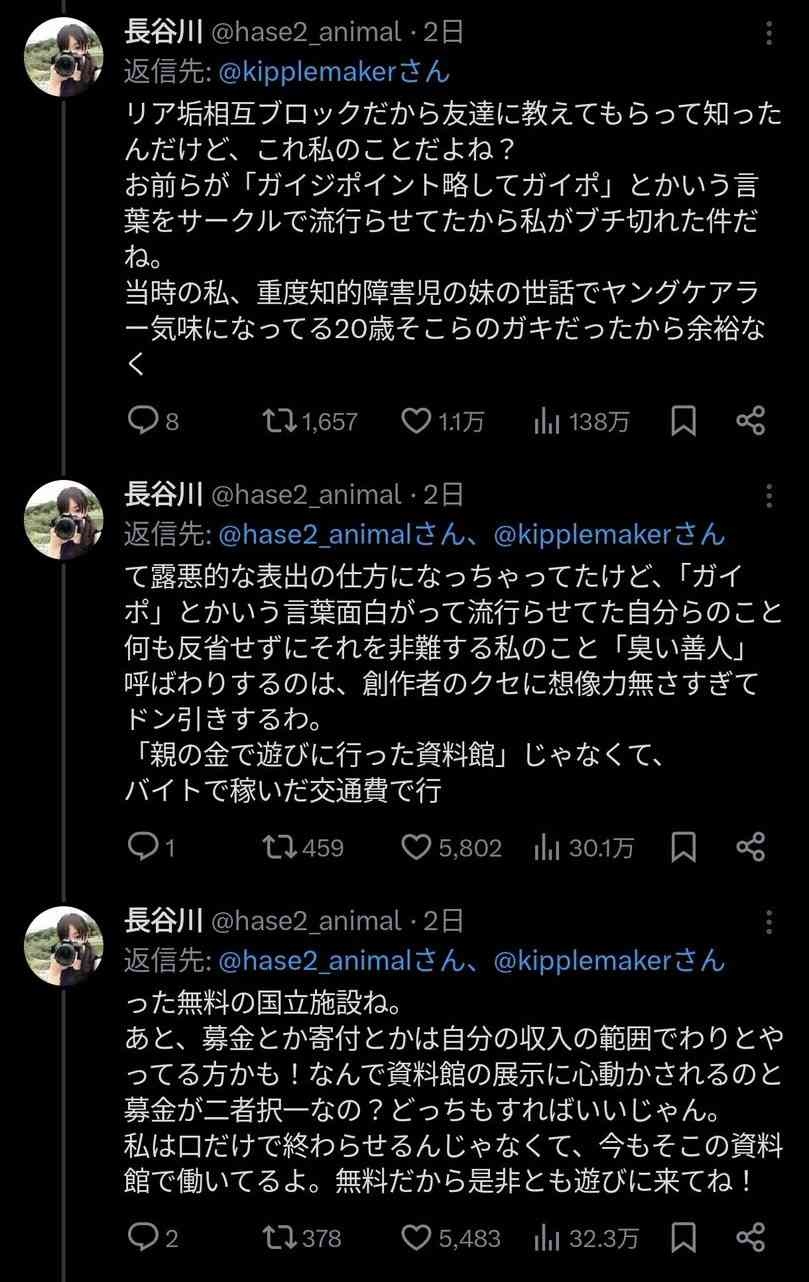Bookmark the second tweet
The height and width of the screenshot is (1282, 809).
(683, 848)
